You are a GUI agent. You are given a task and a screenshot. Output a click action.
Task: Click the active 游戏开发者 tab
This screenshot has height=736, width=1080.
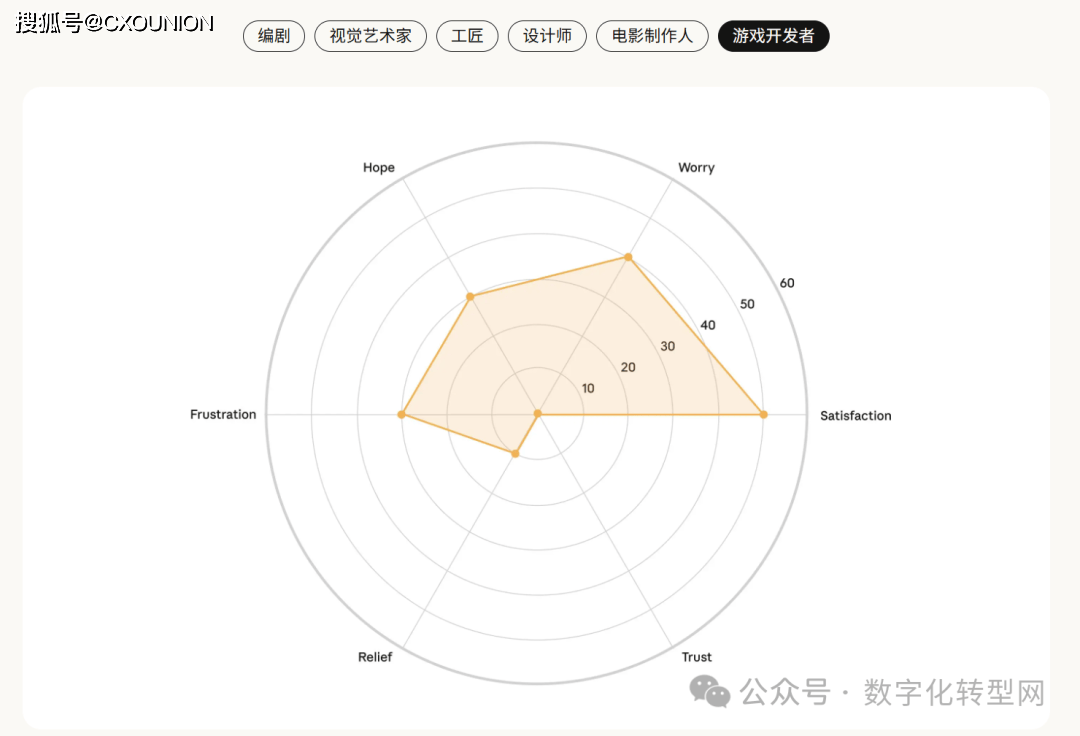[773, 36]
